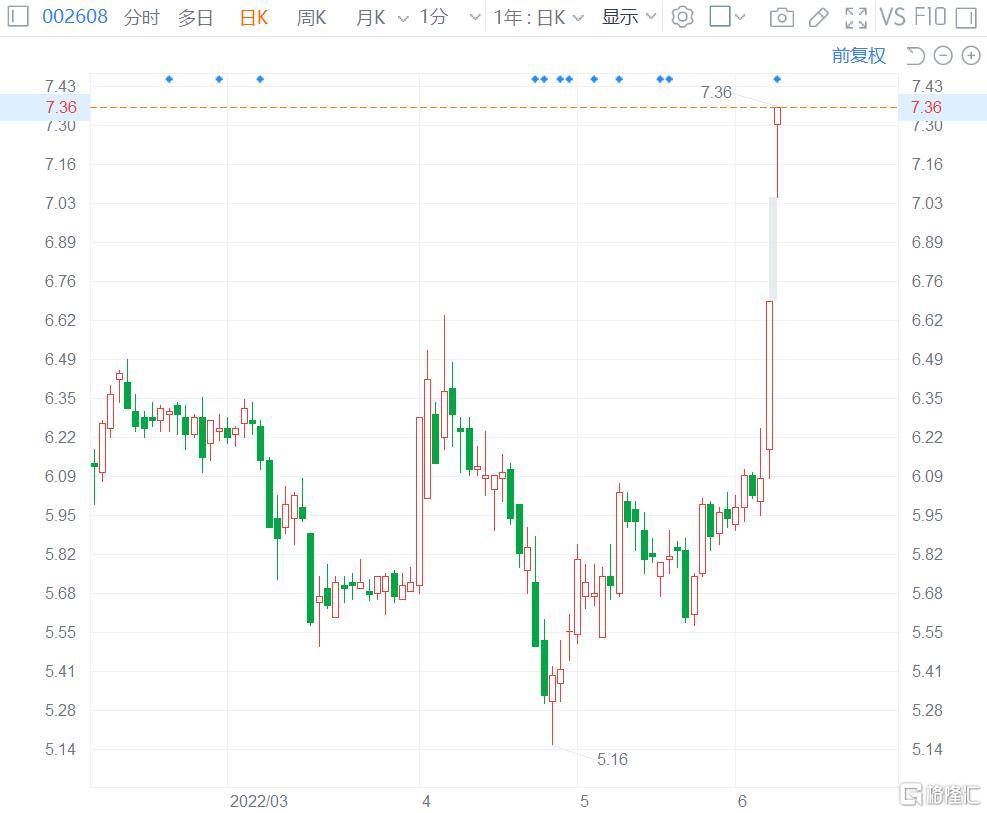
Task: Click the 前复权 adjustment link
Action: click(859, 55)
